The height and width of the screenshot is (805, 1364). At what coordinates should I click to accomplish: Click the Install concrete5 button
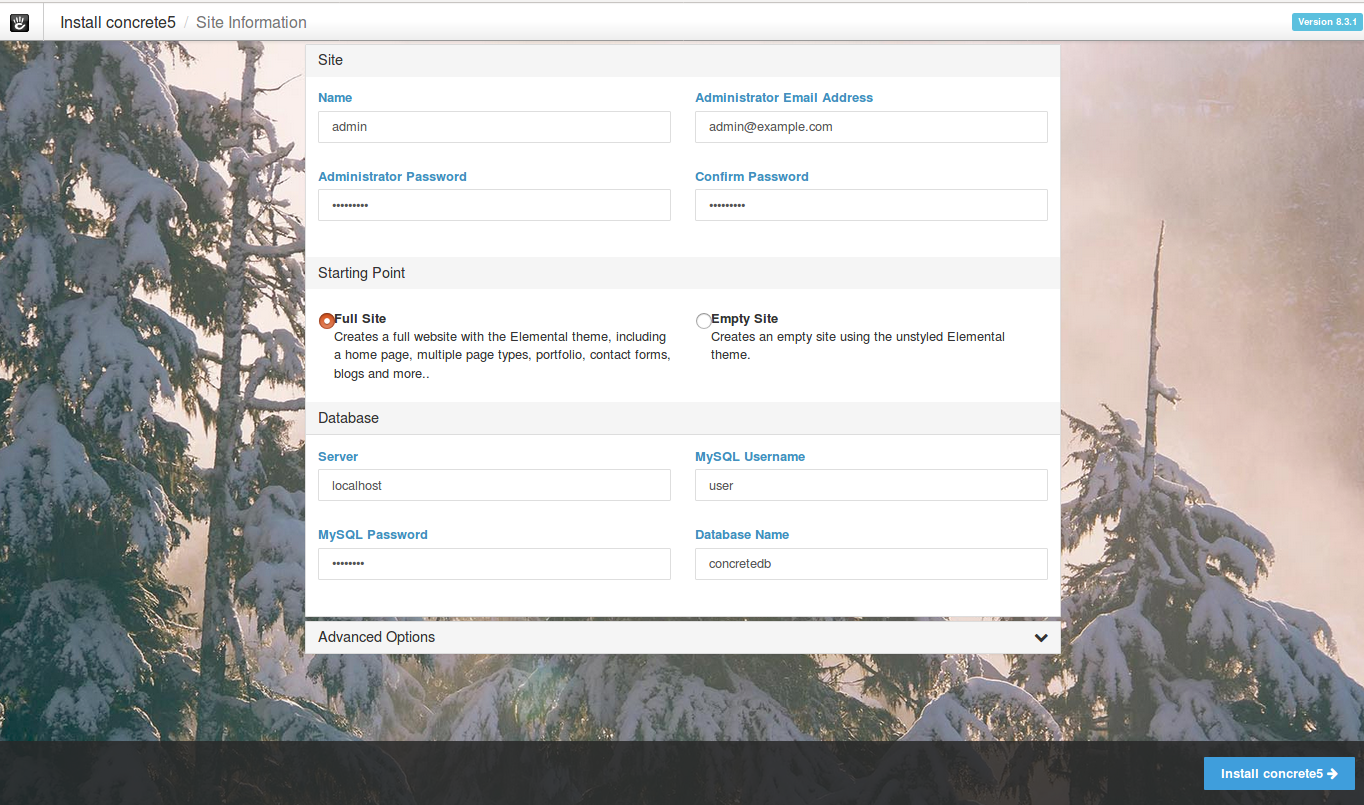click(x=1279, y=774)
